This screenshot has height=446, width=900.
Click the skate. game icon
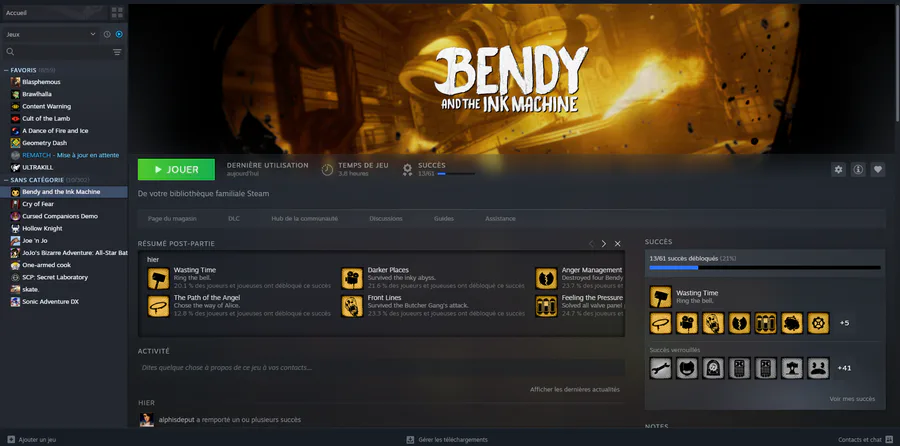click(15, 289)
